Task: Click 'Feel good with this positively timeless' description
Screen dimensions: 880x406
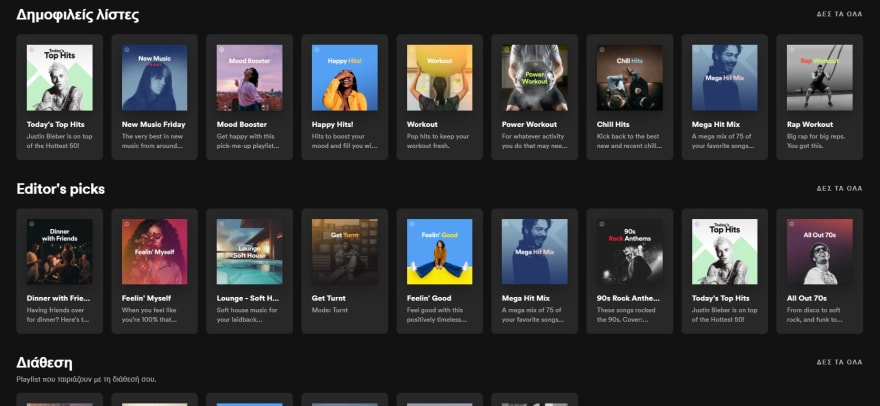Action: pos(437,314)
